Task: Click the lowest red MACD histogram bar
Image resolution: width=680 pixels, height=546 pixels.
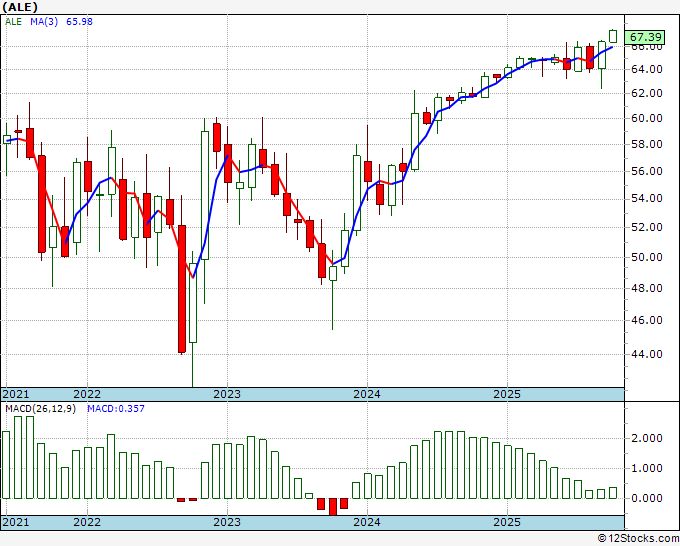Action: pos(333,507)
